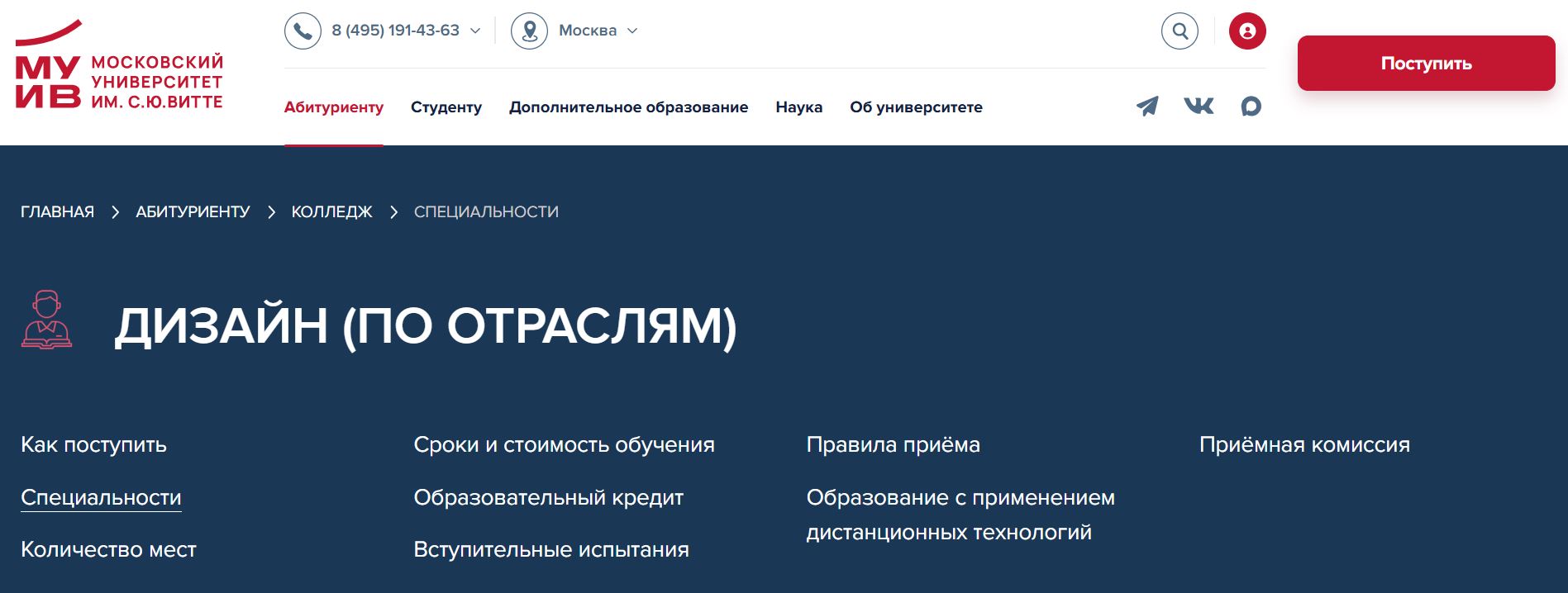Expand the Москва city dropdown arrow
The image size is (1568, 593).
(632, 31)
